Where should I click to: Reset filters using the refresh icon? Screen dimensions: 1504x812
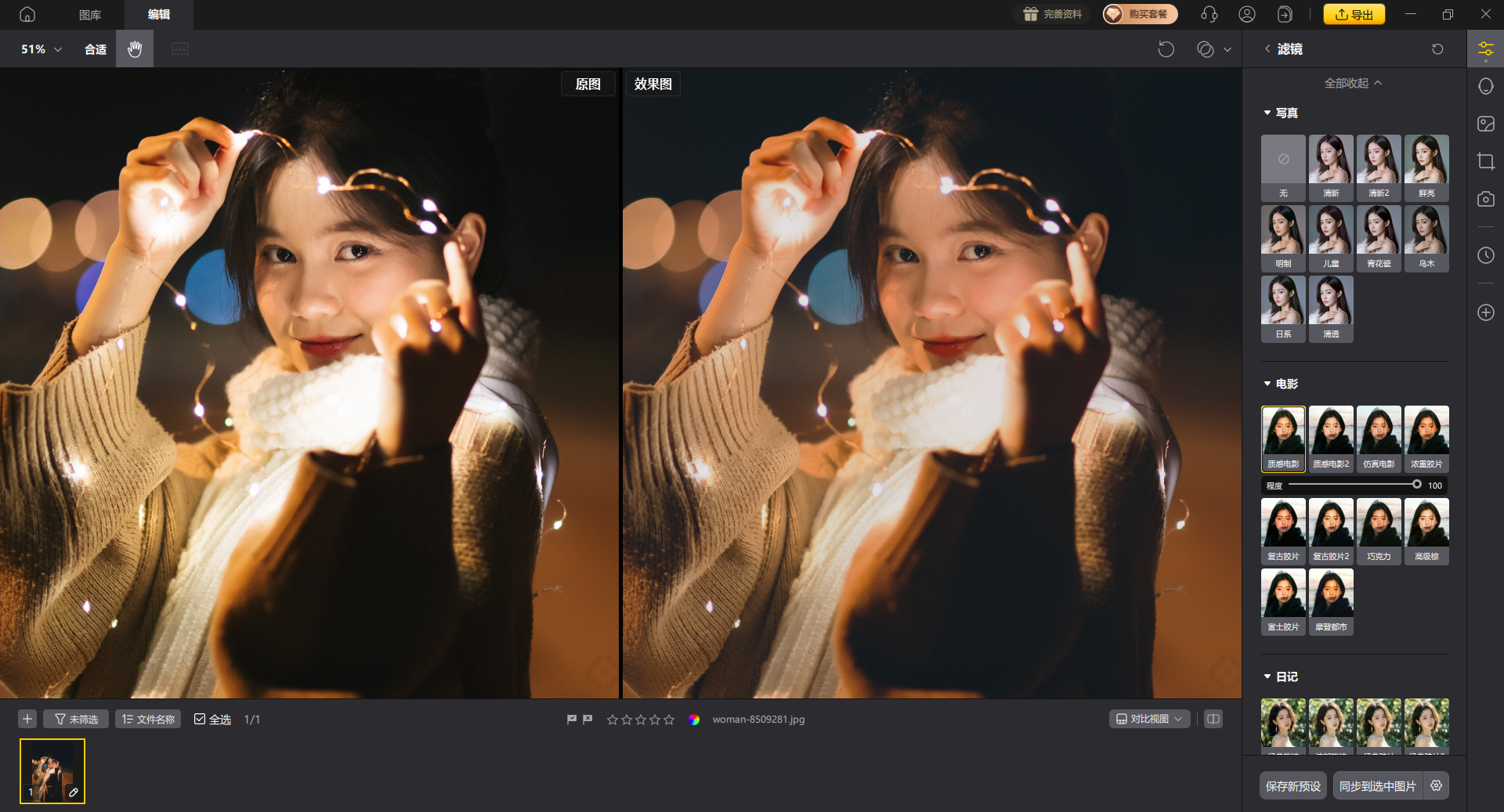pos(1437,49)
